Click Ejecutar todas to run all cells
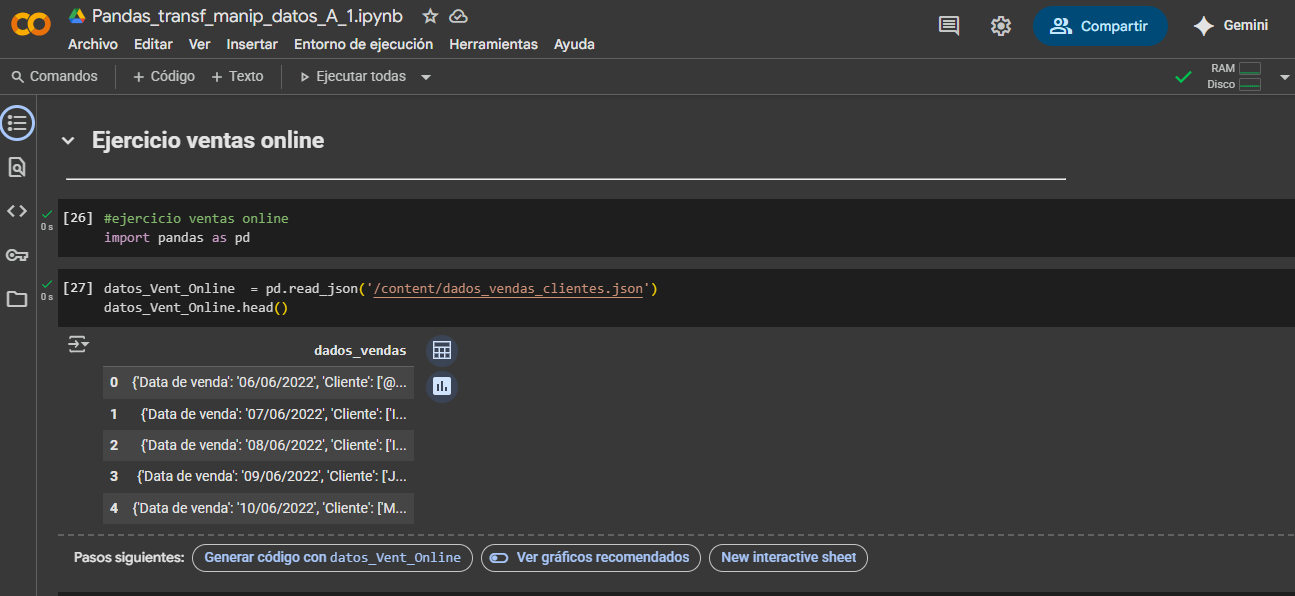Image resolution: width=1295 pixels, height=596 pixels. [x=353, y=76]
